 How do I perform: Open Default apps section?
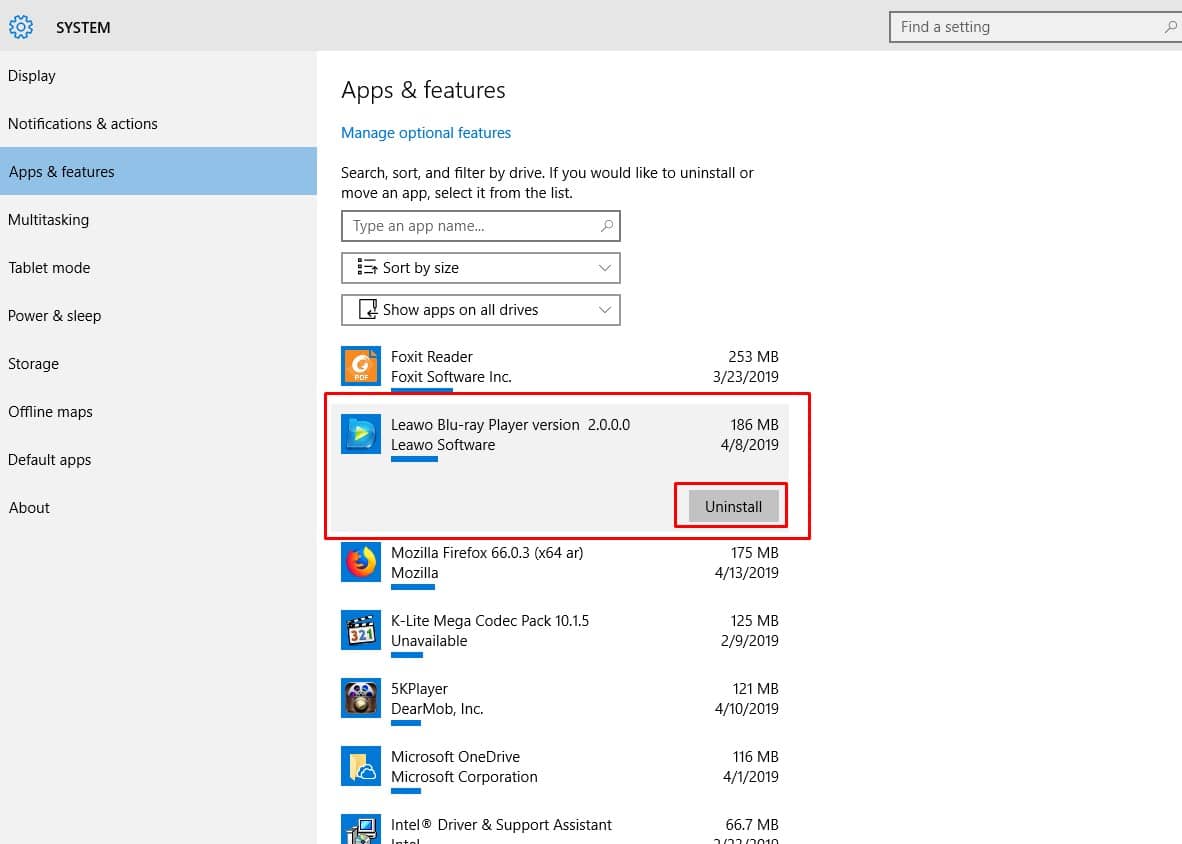click(x=50, y=460)
